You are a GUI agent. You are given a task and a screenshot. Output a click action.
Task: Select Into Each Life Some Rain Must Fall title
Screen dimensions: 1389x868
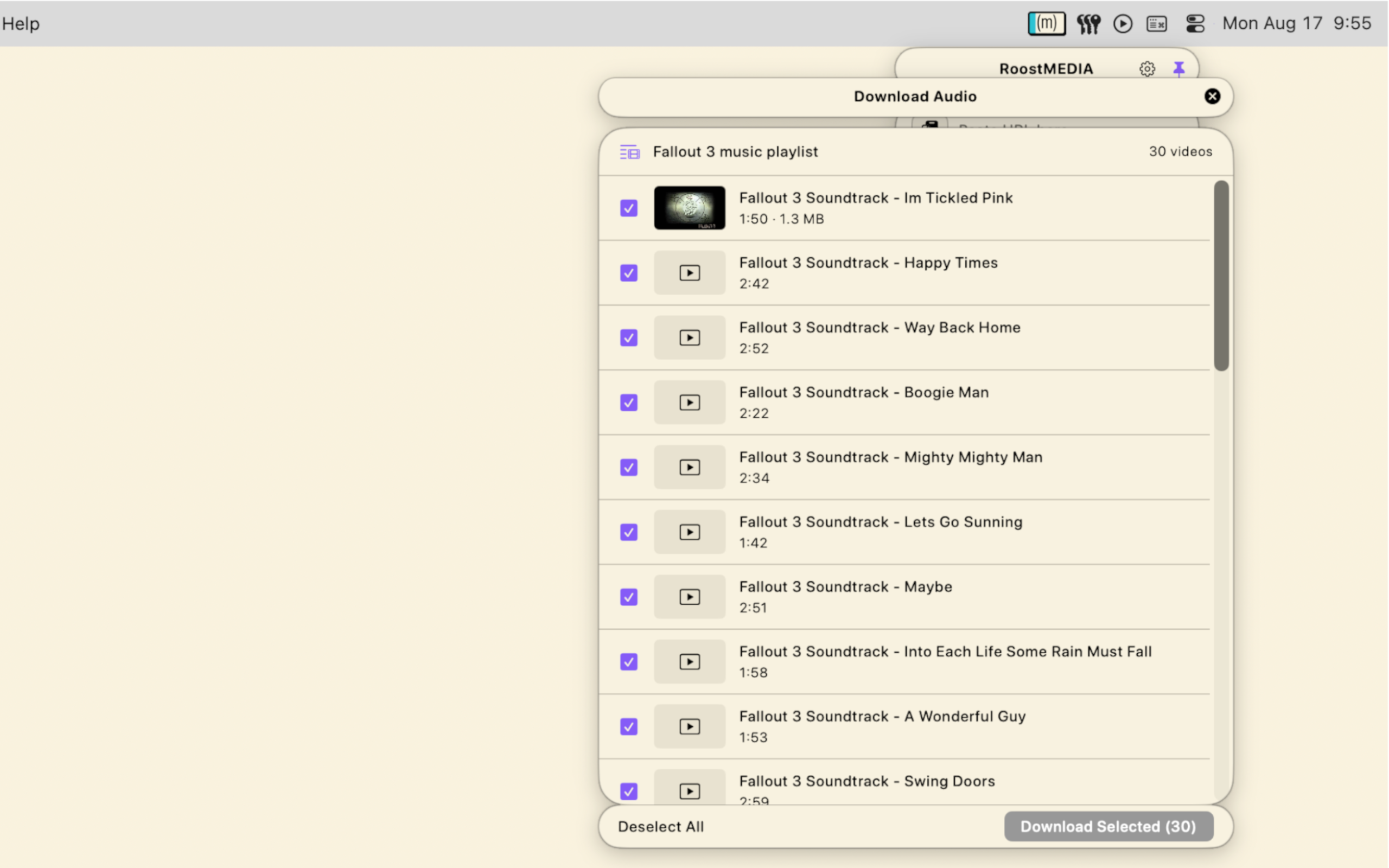[x=945, y=652]
